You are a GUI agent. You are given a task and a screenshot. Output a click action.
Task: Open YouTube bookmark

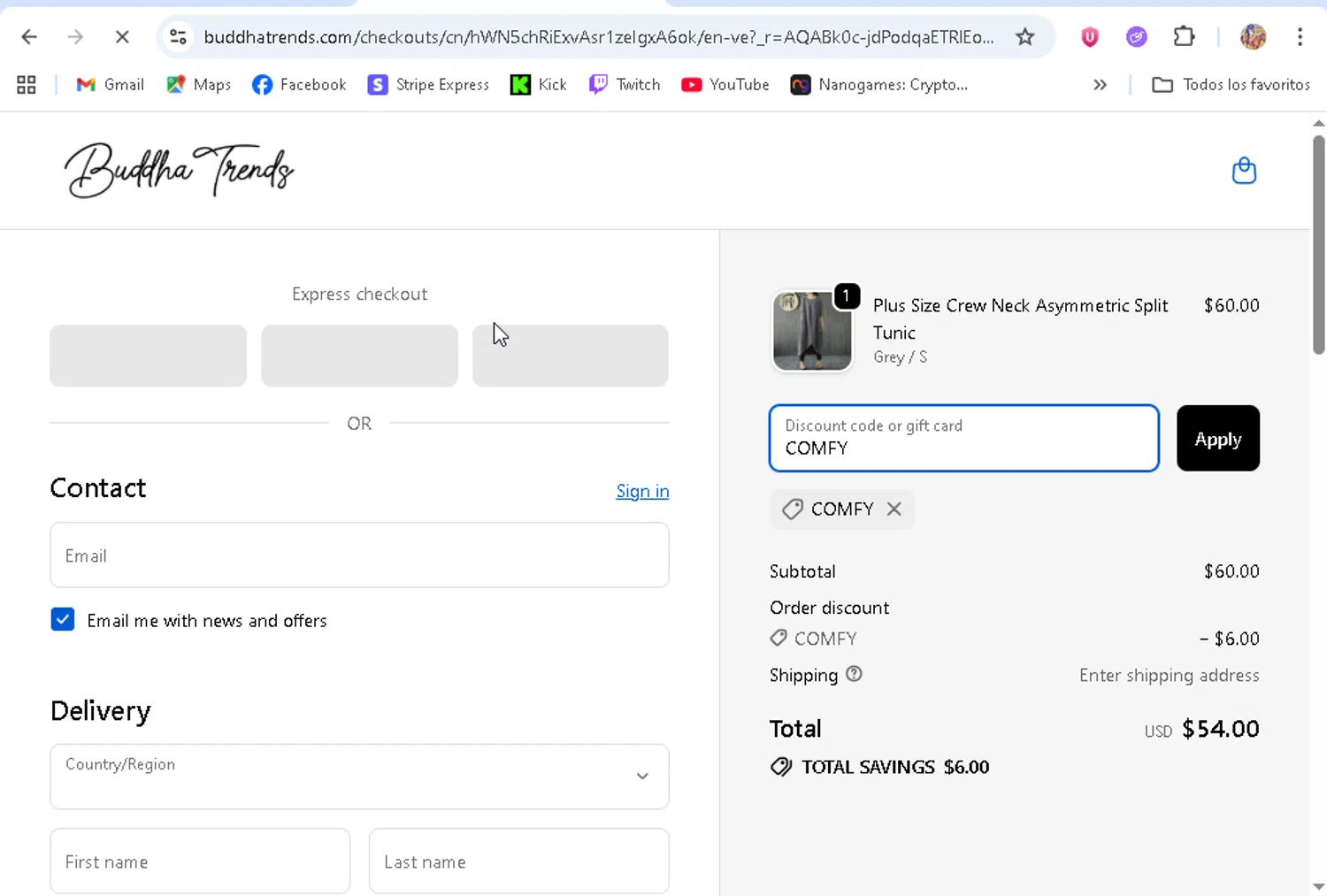coord(725,85)
